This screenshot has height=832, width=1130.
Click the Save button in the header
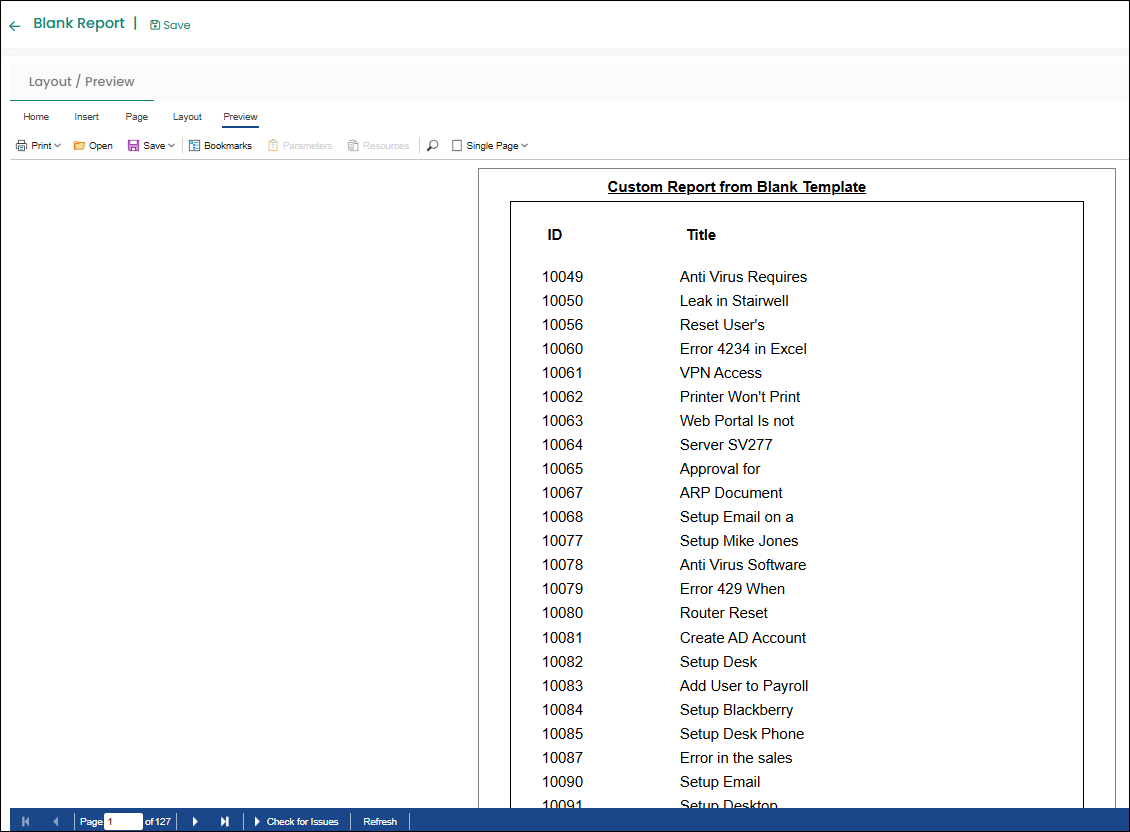170,25
